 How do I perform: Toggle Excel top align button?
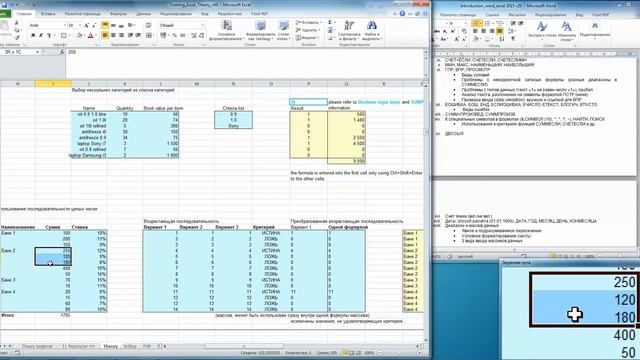point(105,25)
